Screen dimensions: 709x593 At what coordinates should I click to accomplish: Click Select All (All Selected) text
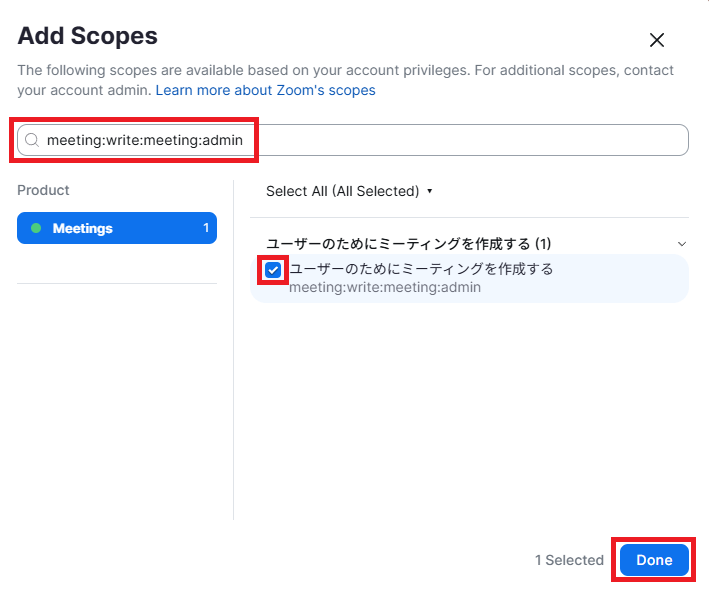(342, 191)
